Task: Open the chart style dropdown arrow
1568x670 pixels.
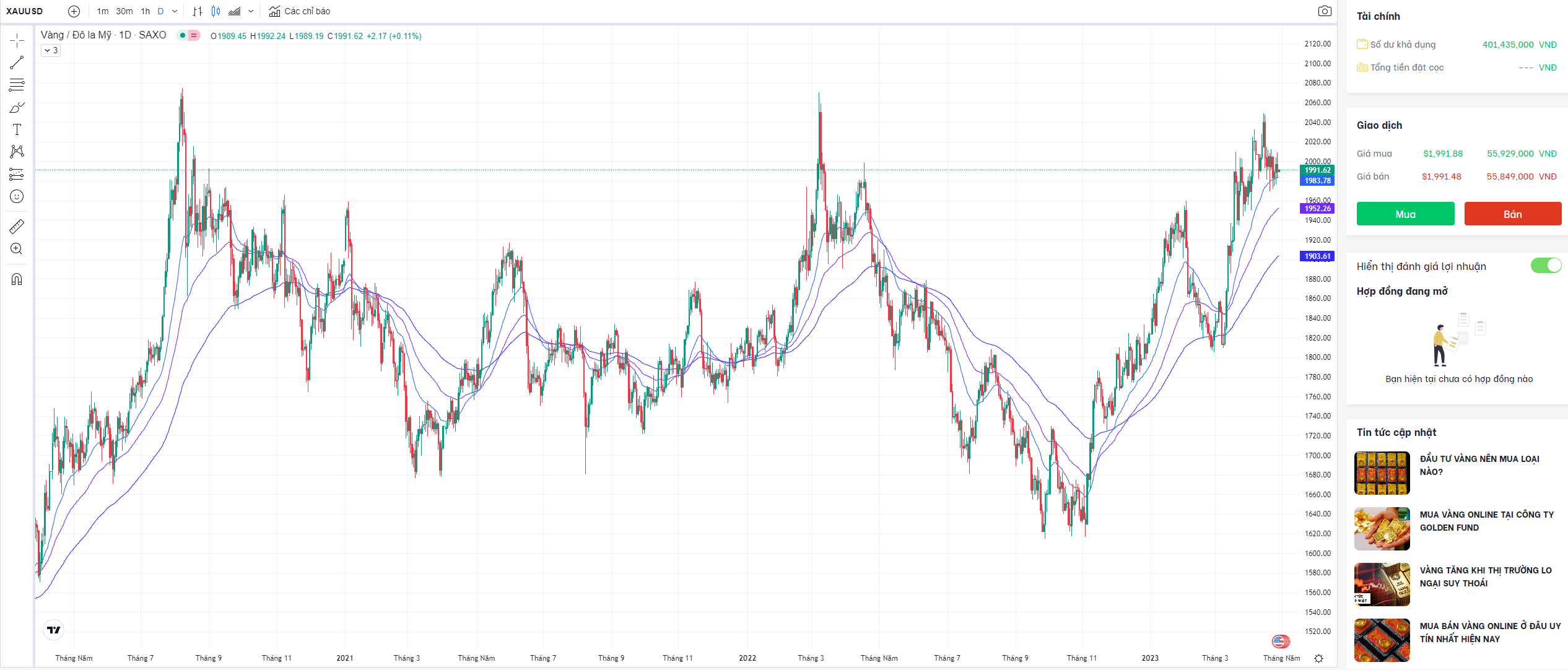Action: click(x=251, y=11)
